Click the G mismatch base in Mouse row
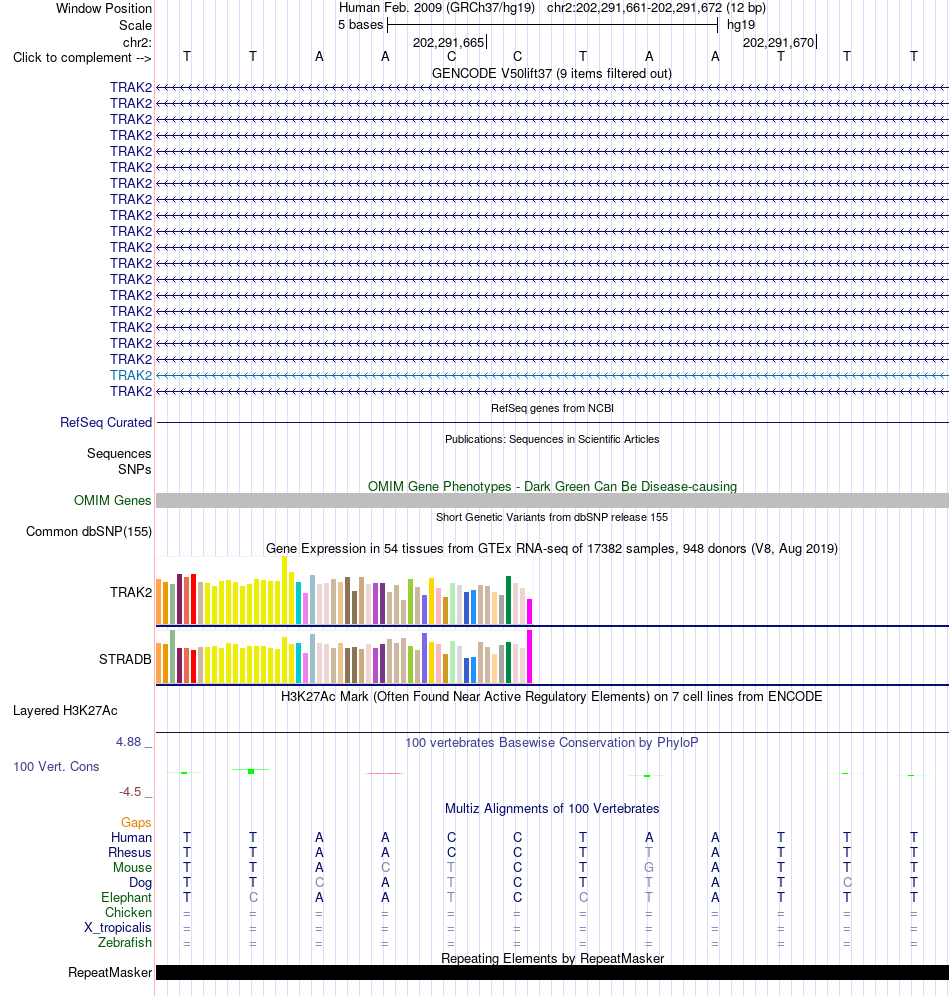Screen dimensions: 950x996 [x=648, y=868]
